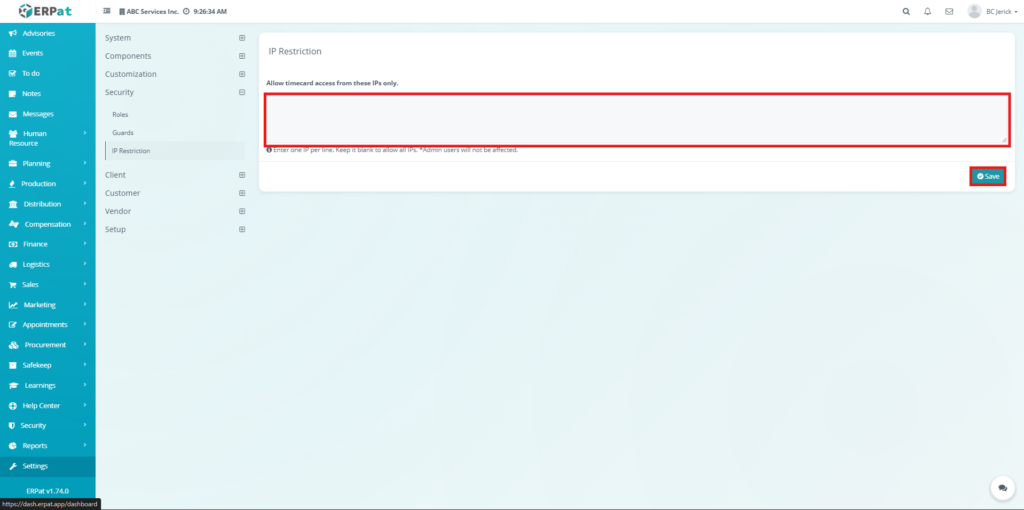Select Roles under Security
Image resolution: width=1024 pixels, height=510 pixels.
120,114
